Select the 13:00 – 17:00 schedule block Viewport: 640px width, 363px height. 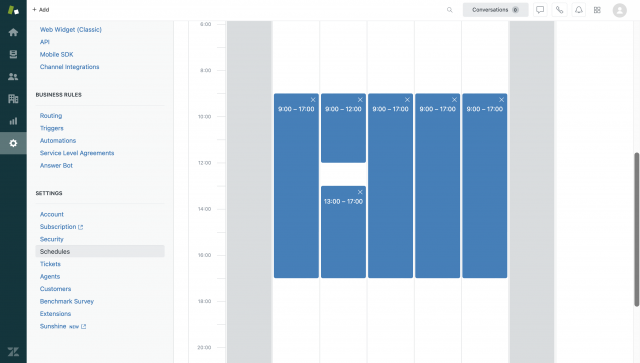[x=343, y=232]
